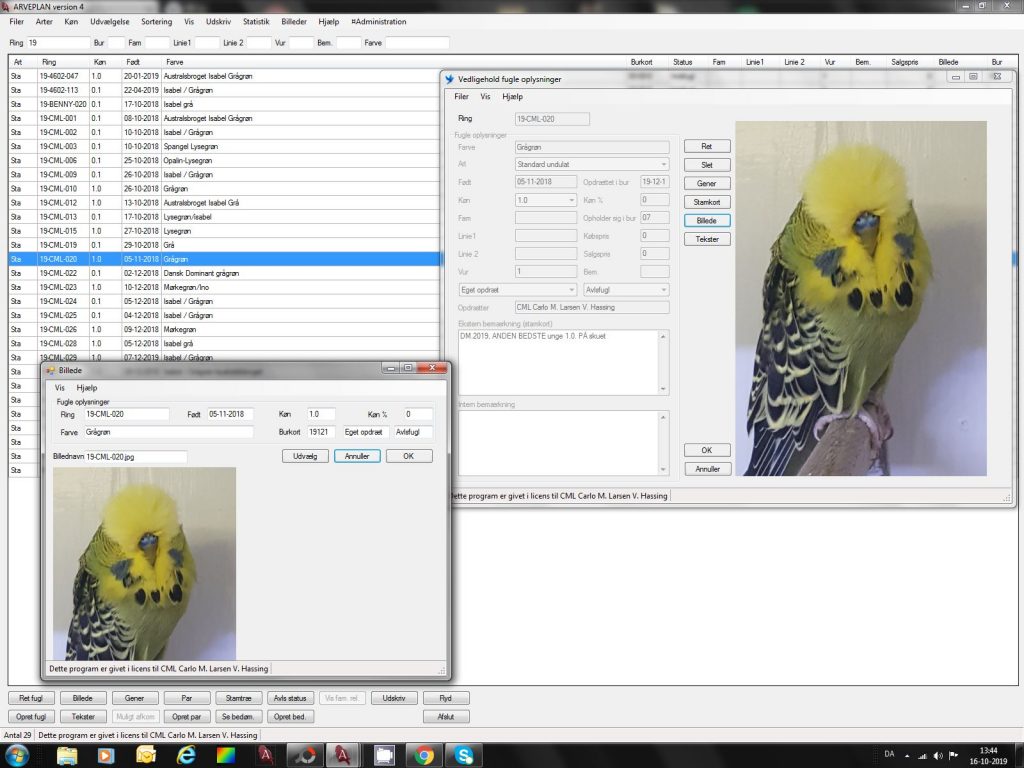The height and width of the screenshot is (768, 1024).
Task: Click the Vedligehold fugle oplysninger window icon
Action: pyautogui.click(x=449, y=79)
